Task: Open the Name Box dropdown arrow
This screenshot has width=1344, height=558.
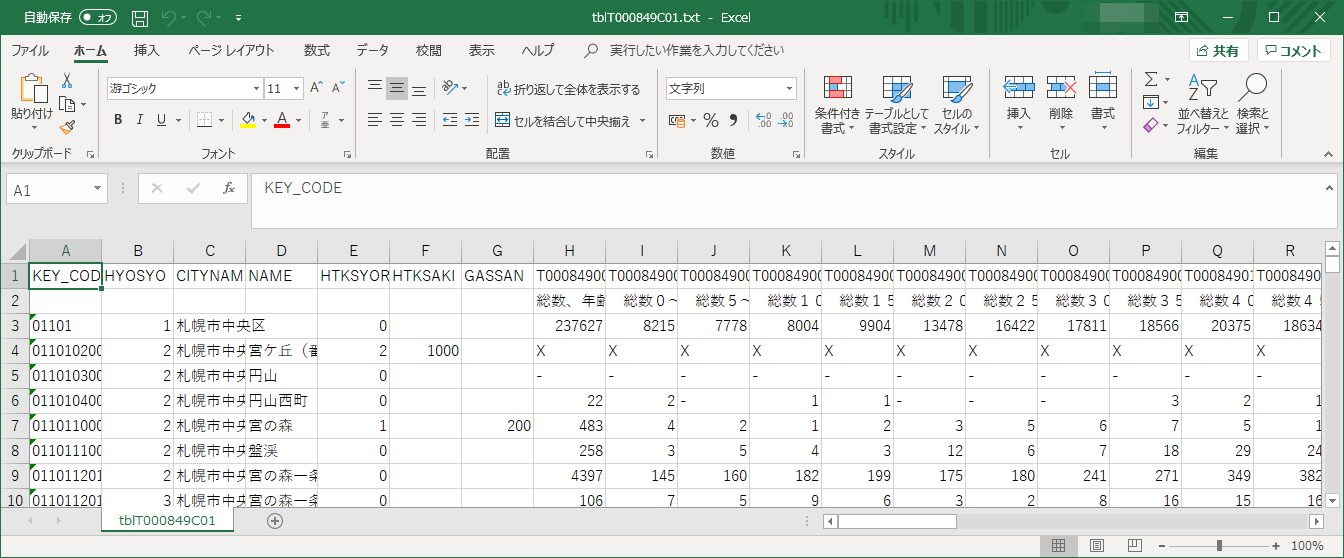Action: [97, 188]
